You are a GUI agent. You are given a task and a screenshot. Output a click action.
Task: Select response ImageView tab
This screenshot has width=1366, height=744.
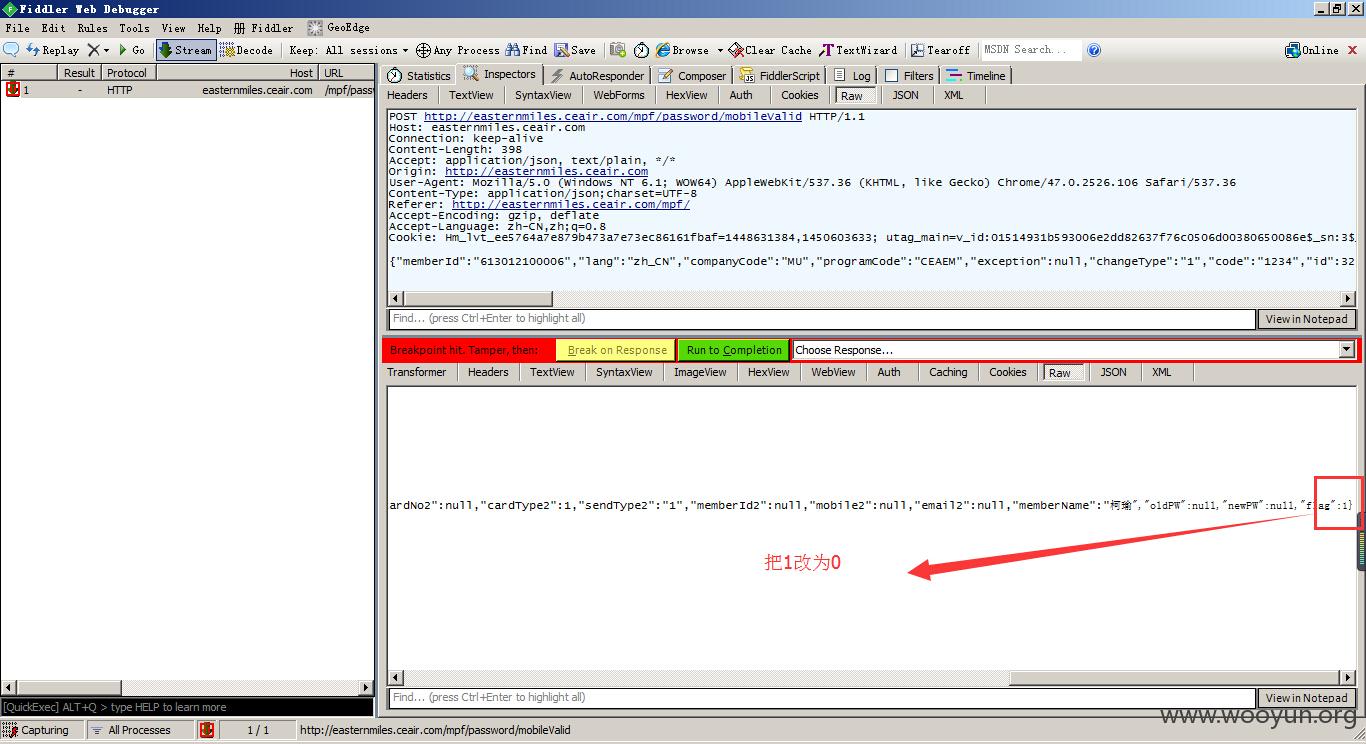[x=700, y=372]
